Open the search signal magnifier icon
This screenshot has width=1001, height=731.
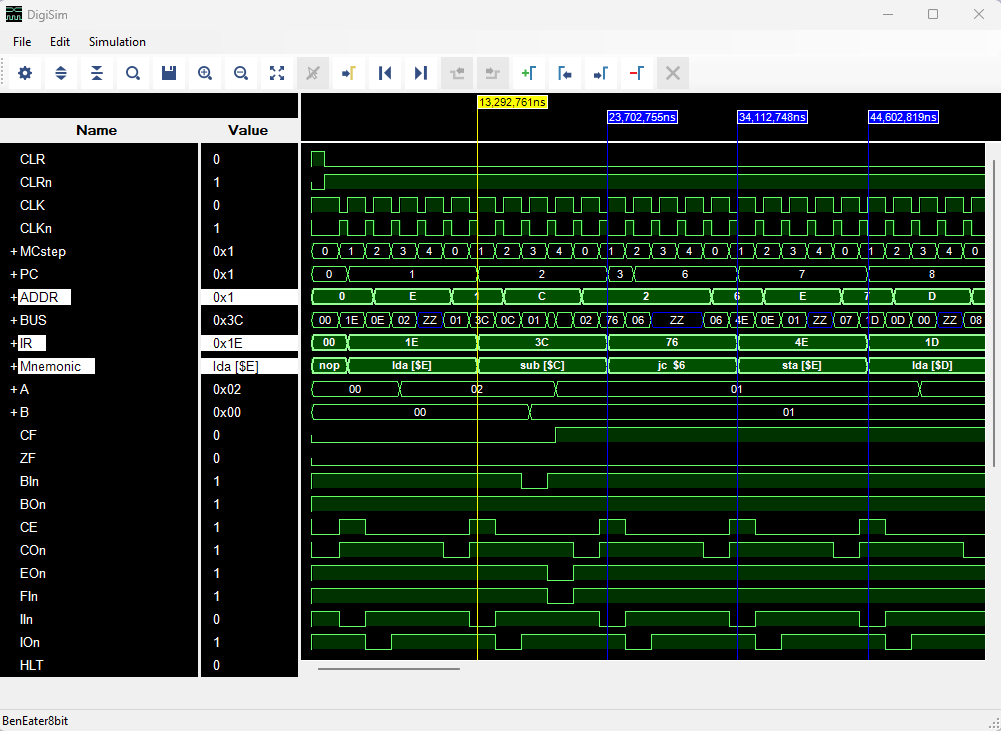[x=132, y=73]
